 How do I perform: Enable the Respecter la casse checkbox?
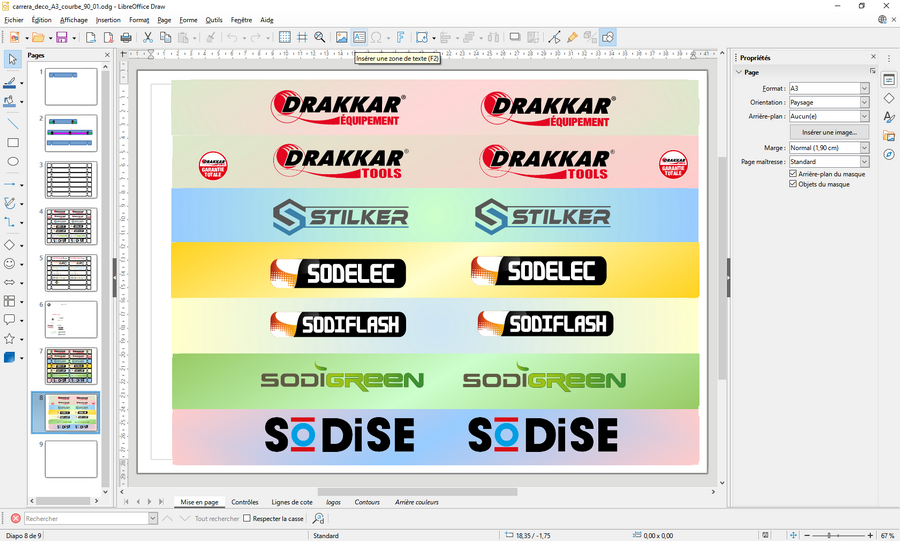(247, 518)
